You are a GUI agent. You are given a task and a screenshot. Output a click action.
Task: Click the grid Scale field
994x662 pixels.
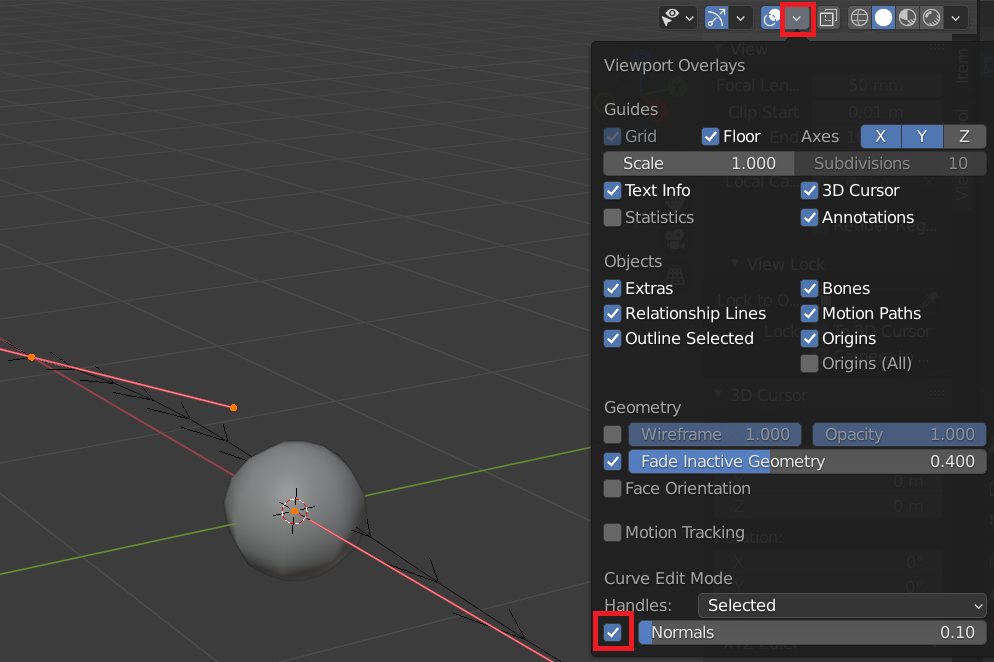699,164
